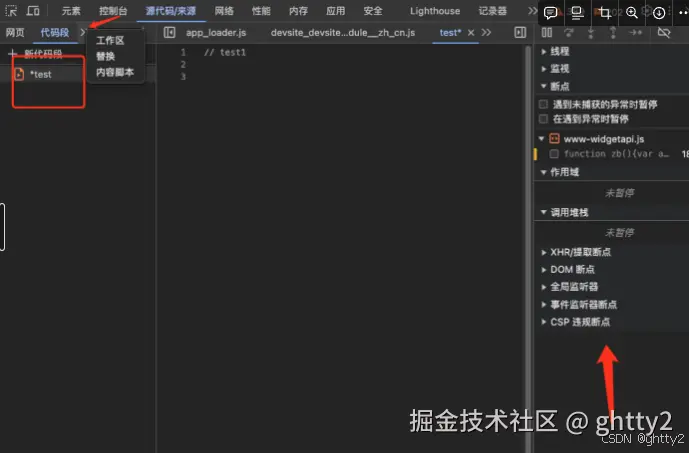
Task: Open the devsite_devsite...dule__zh_cn.js editor tab
Action: (x=343, y=33)
